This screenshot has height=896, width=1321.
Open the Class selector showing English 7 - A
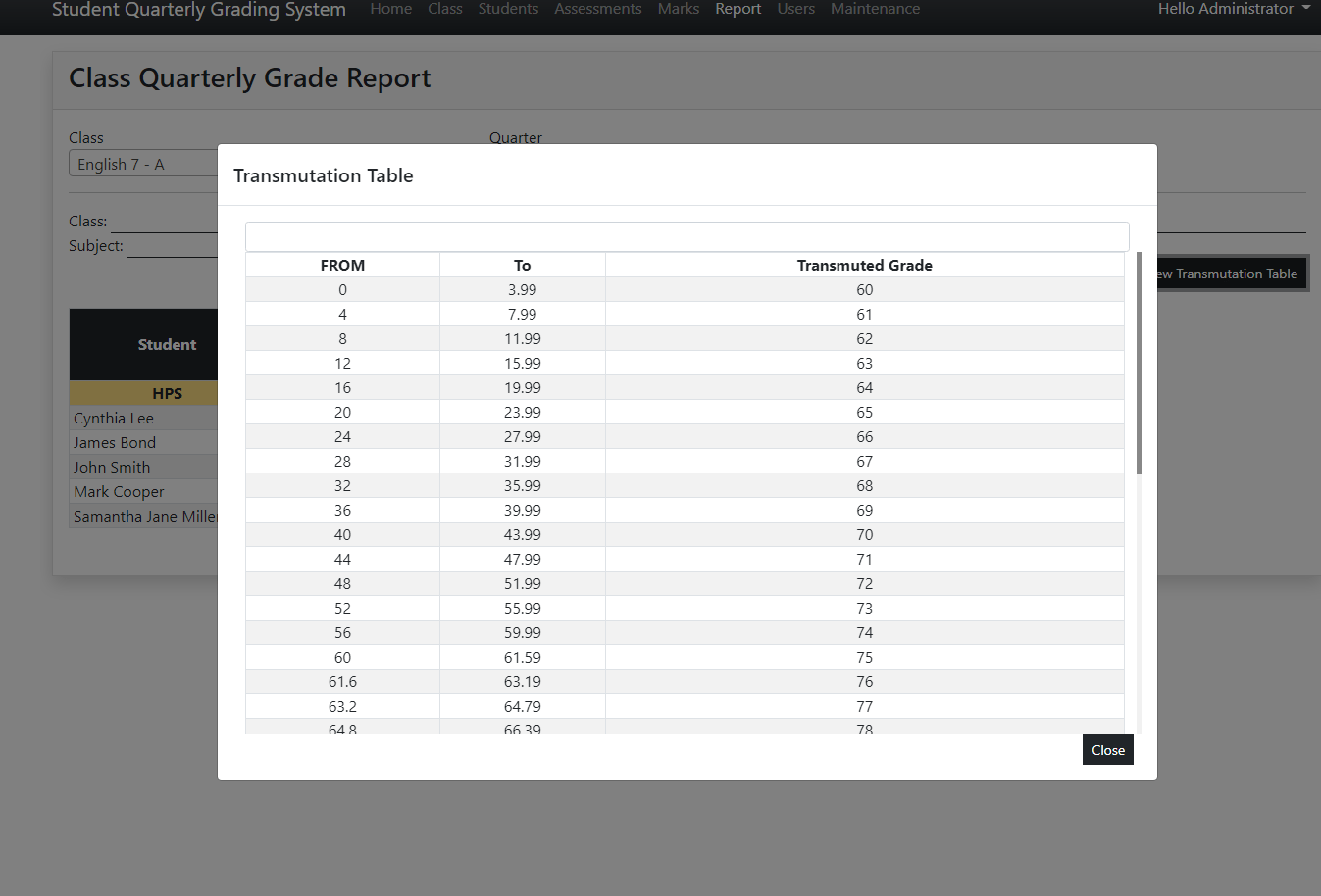143,163
